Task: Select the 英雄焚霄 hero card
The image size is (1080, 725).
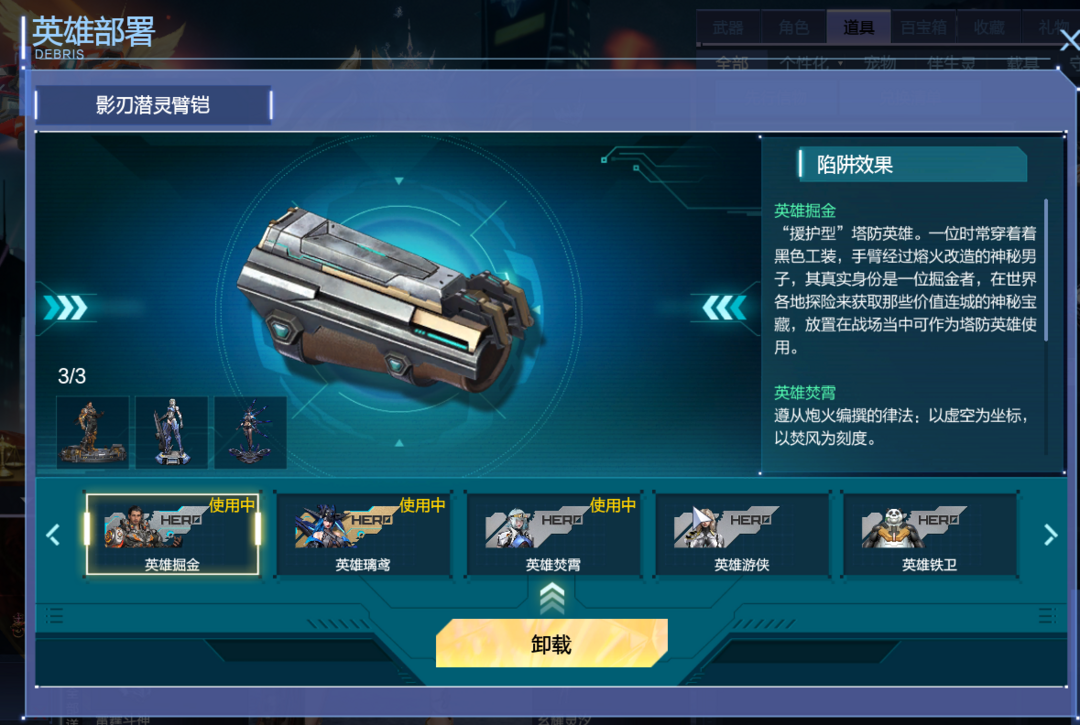Action: click(x=553, y=534)
